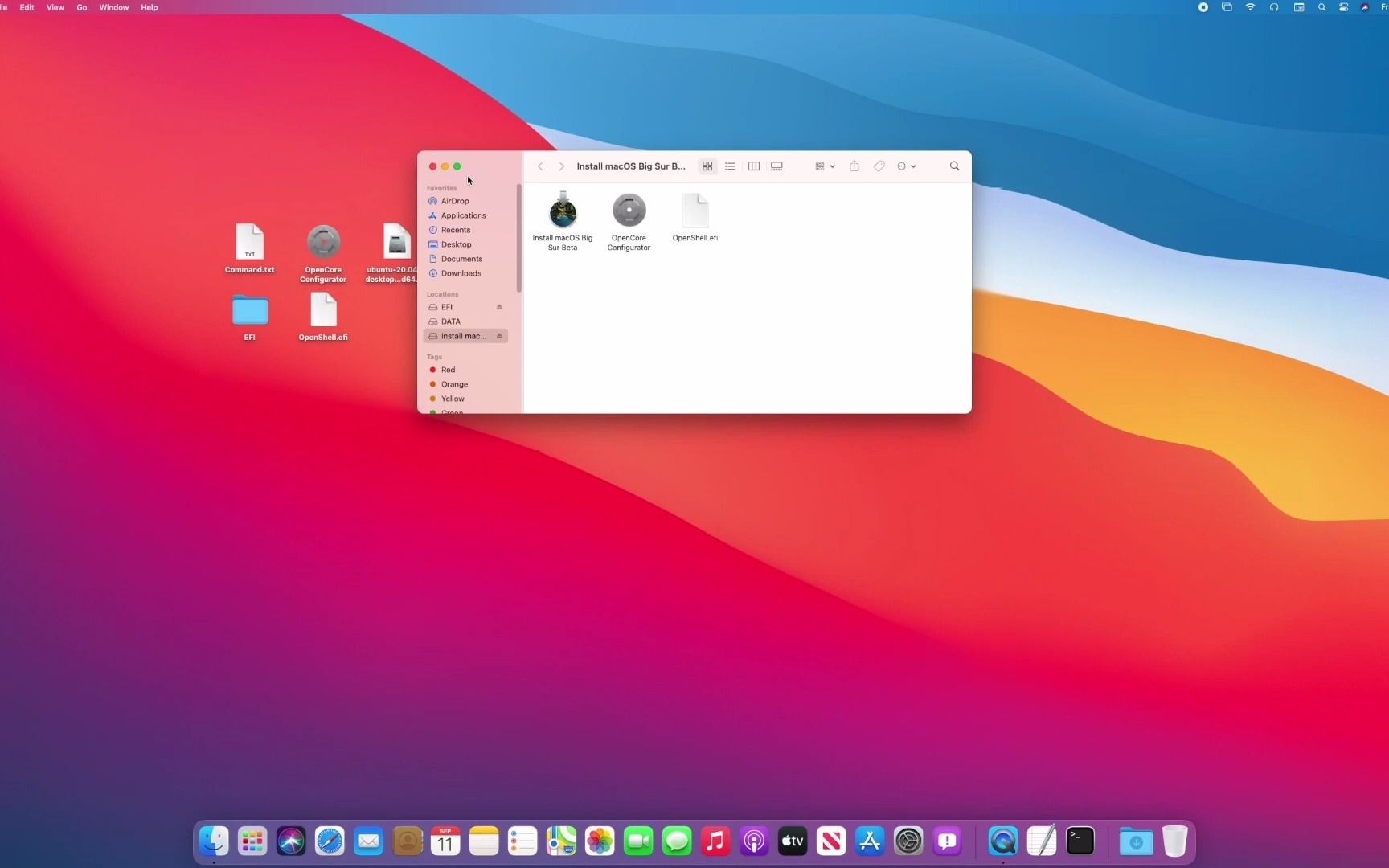1389x868 pixels.
Task: Open the group-by dropdown in the toolbar
Action: tap(822, 166)
